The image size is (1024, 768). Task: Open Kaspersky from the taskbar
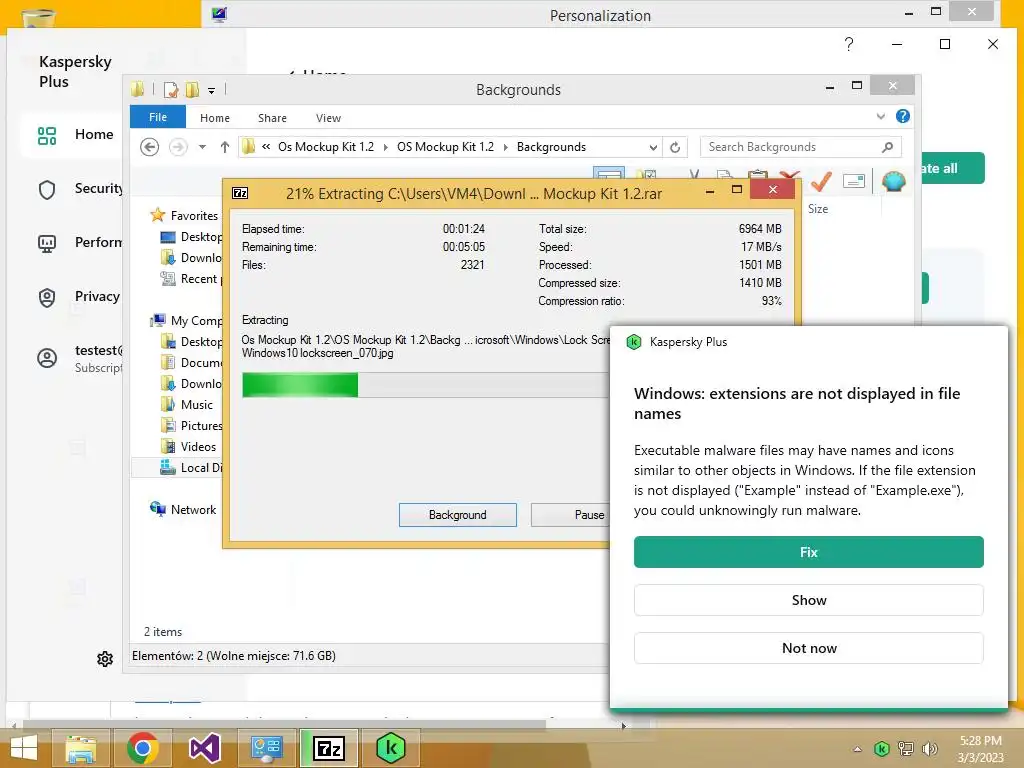click(x=391, y=748)
